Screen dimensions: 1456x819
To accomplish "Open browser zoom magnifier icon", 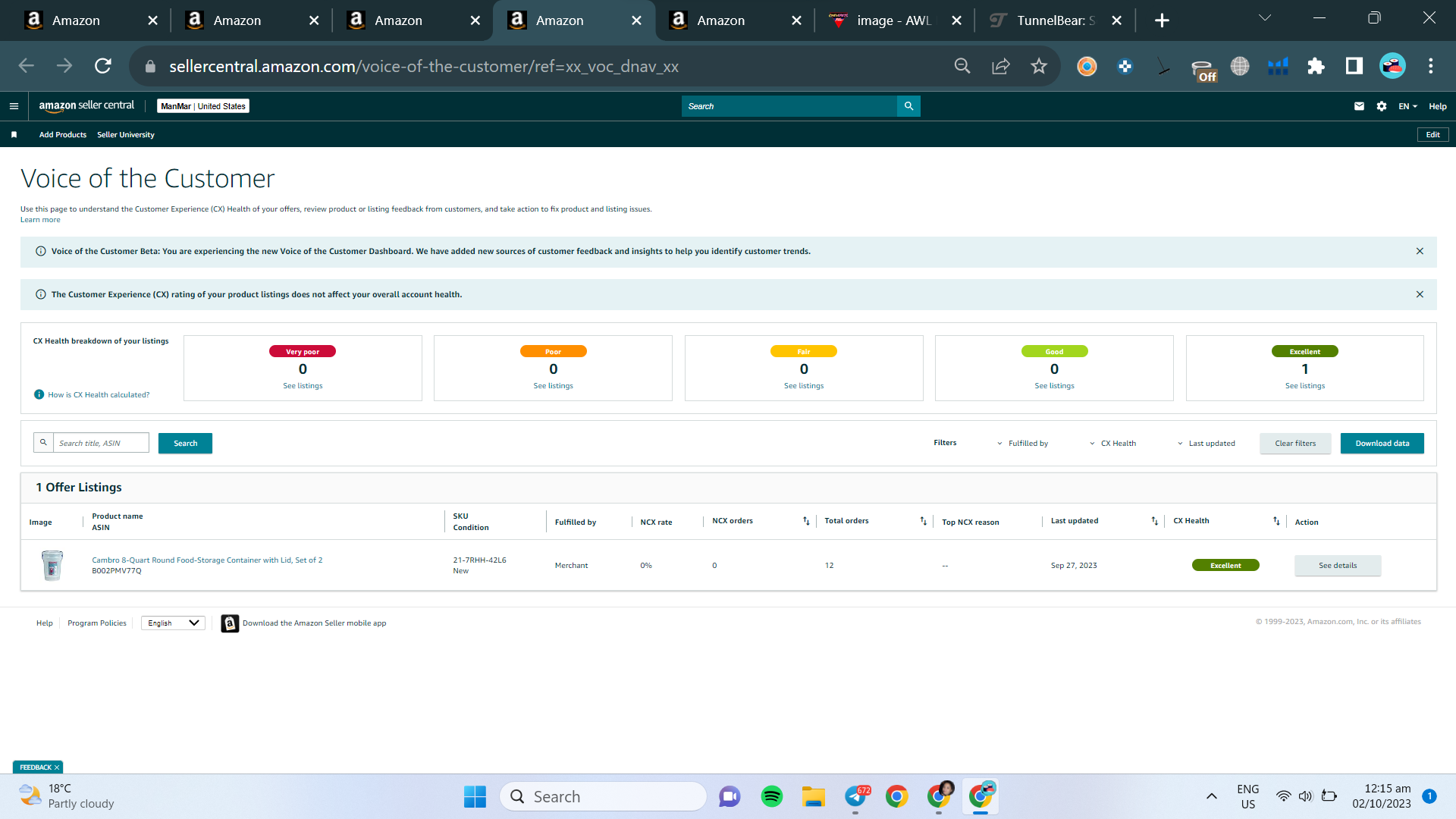I will click(x=962, y=66).
